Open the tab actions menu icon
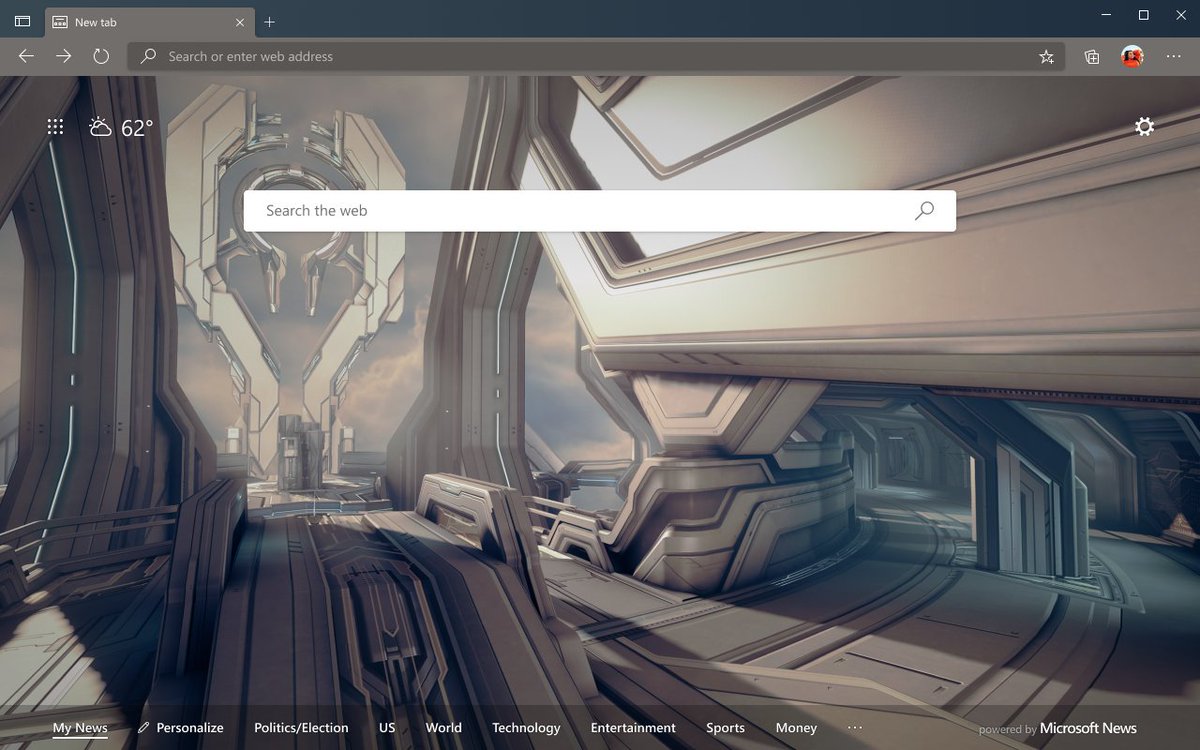 [x=21, y=21]
